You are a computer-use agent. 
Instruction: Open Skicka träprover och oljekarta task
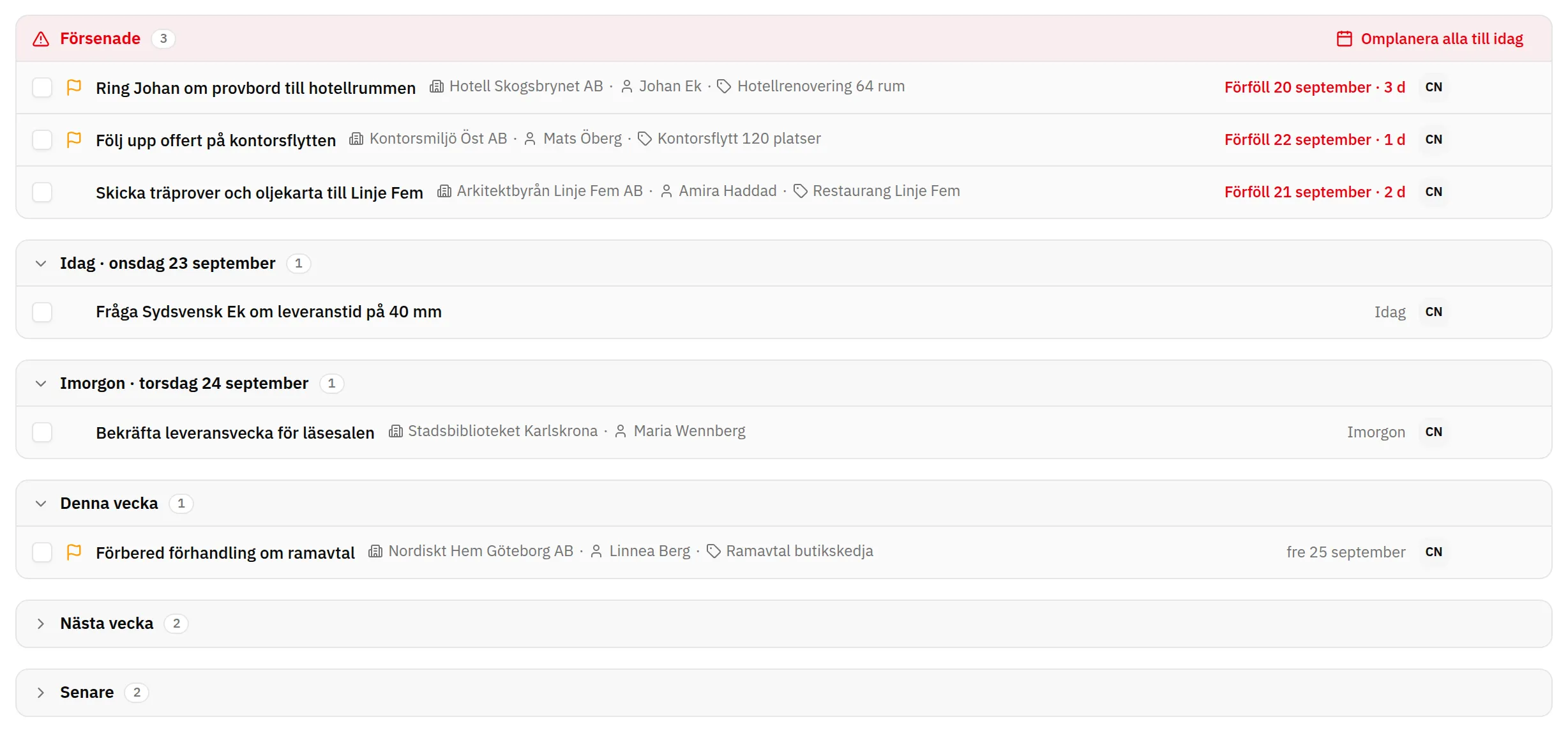point(259,192)
